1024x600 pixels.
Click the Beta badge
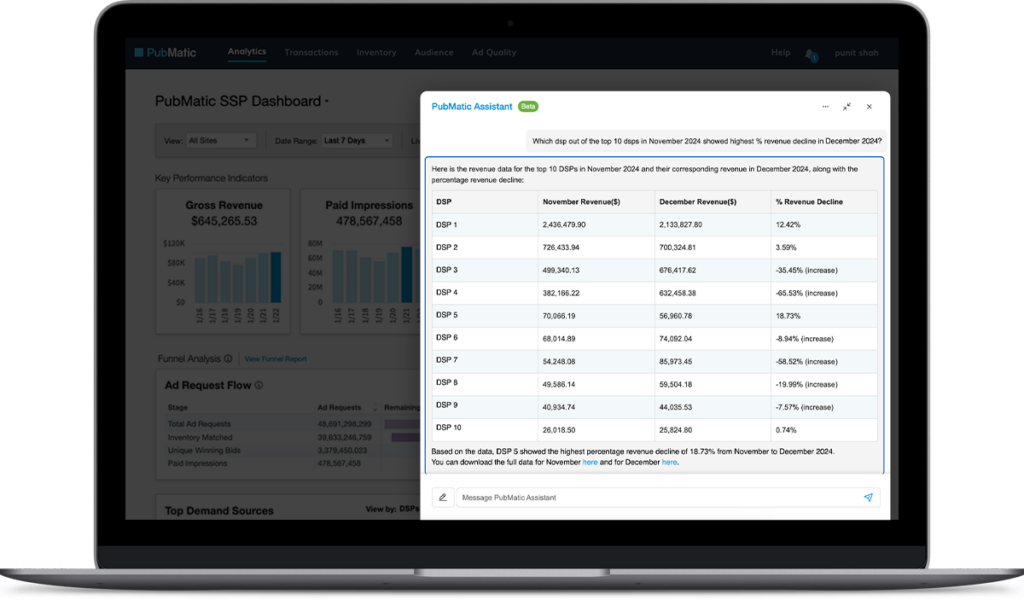click(528, 106)
